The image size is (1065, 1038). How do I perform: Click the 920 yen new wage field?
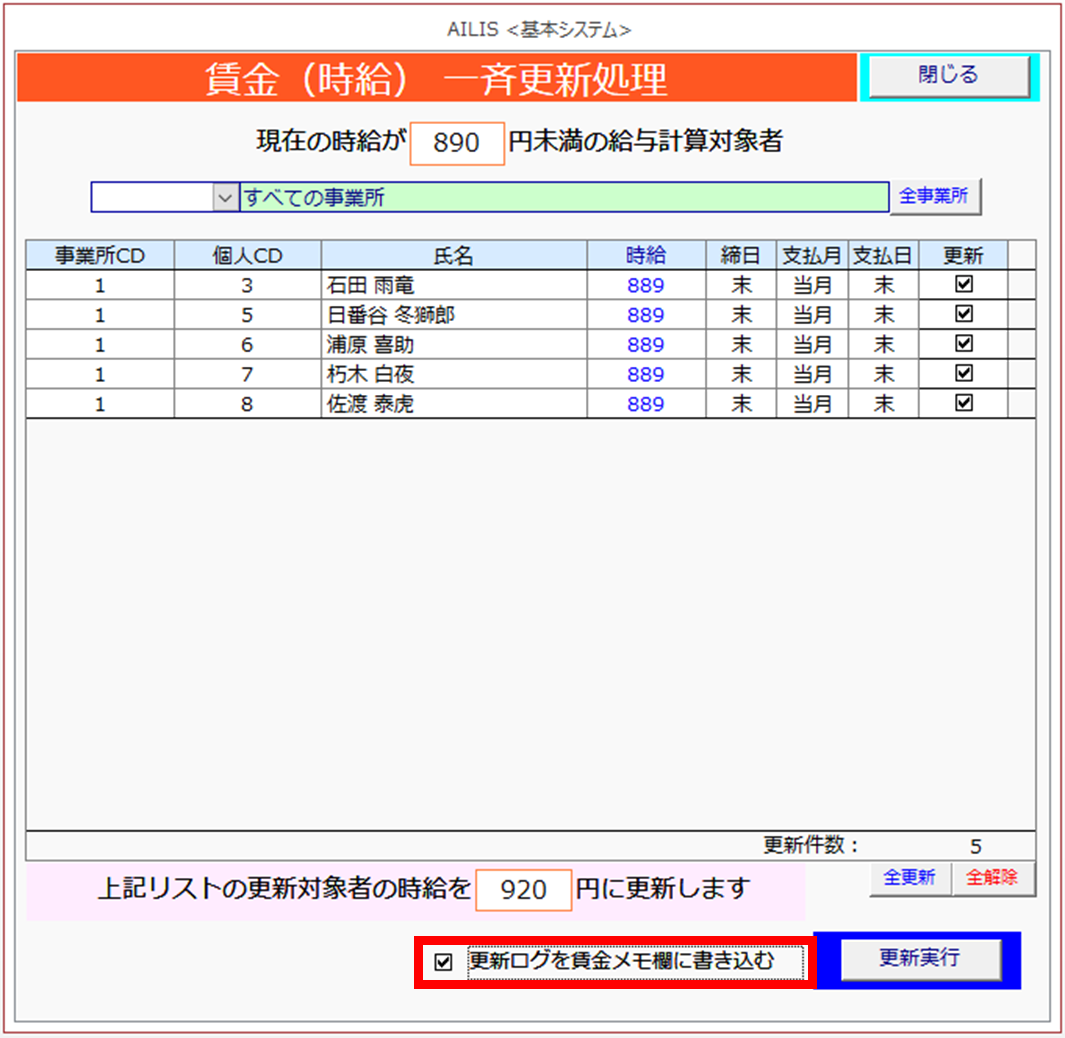tap(523, 890)
